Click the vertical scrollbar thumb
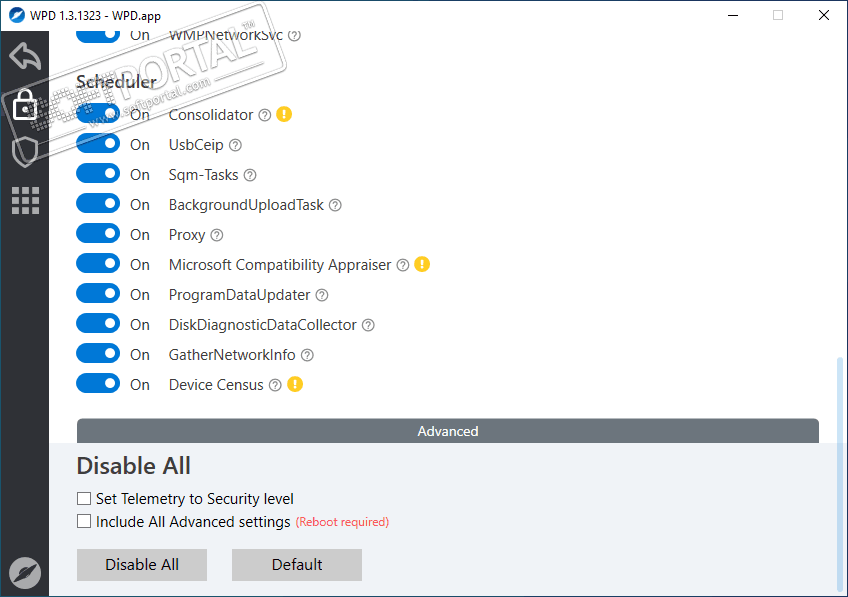Viewport: 848px width, 597px height. 841,470
